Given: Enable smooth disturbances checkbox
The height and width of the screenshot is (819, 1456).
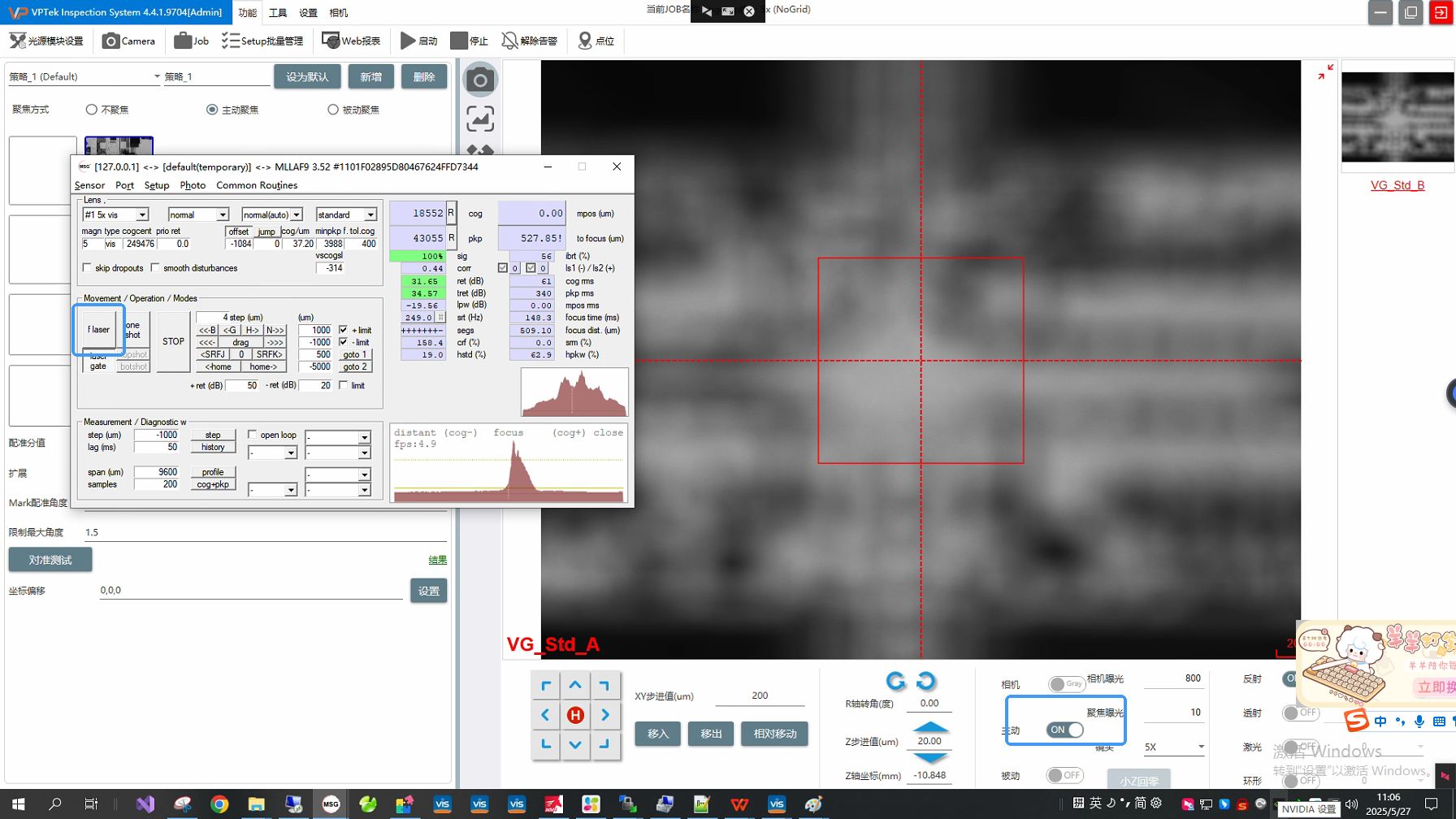Looking at the screenshot, I should pos(155,268).
